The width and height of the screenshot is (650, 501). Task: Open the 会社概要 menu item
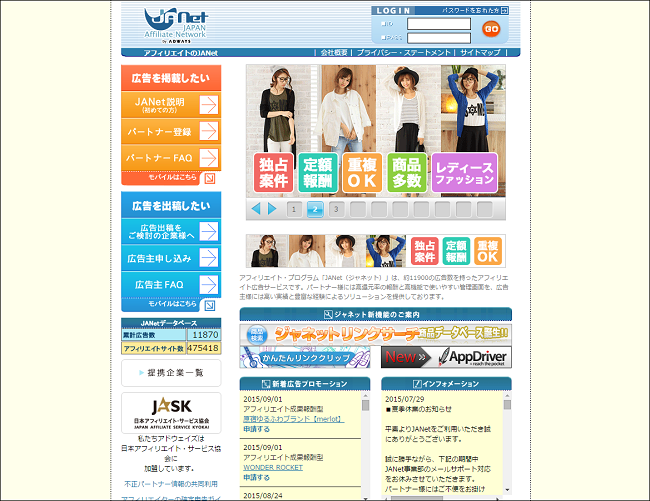point(334,53)
